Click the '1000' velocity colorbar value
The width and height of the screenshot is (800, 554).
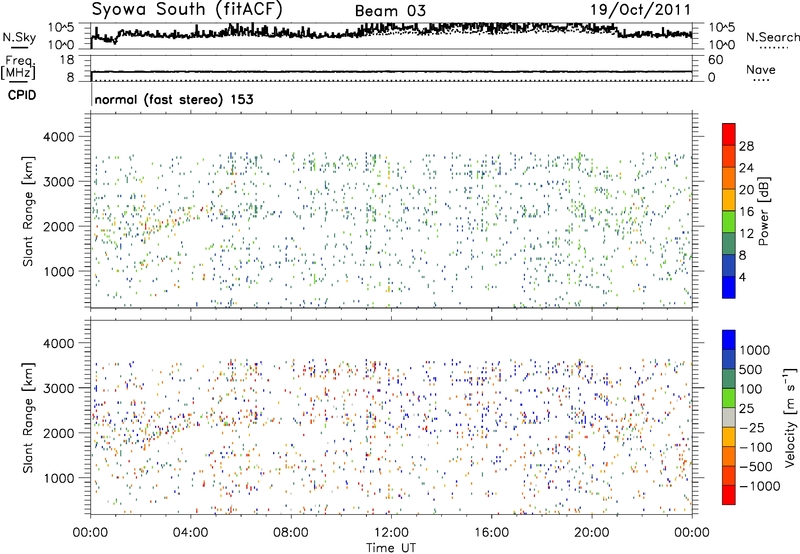tap(755, 350)
